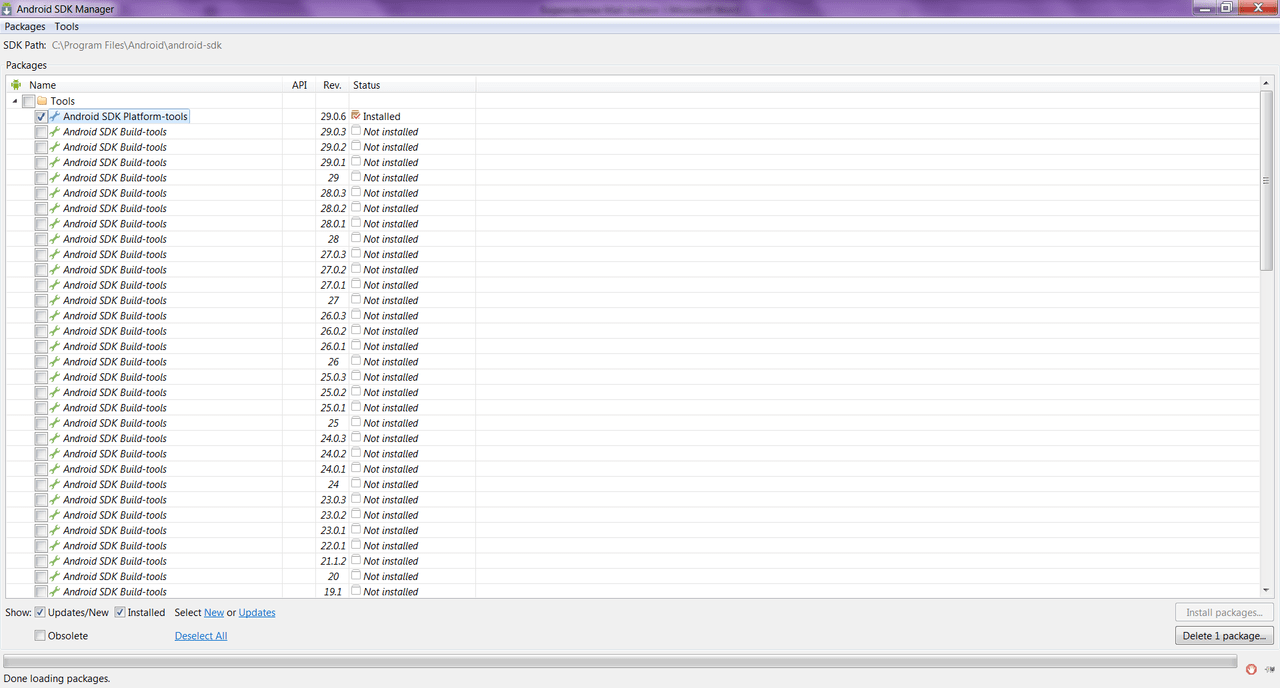Select the Build-tools row with revision 24.0.1
Screen dimensions: 1280x688
(633, 469)
